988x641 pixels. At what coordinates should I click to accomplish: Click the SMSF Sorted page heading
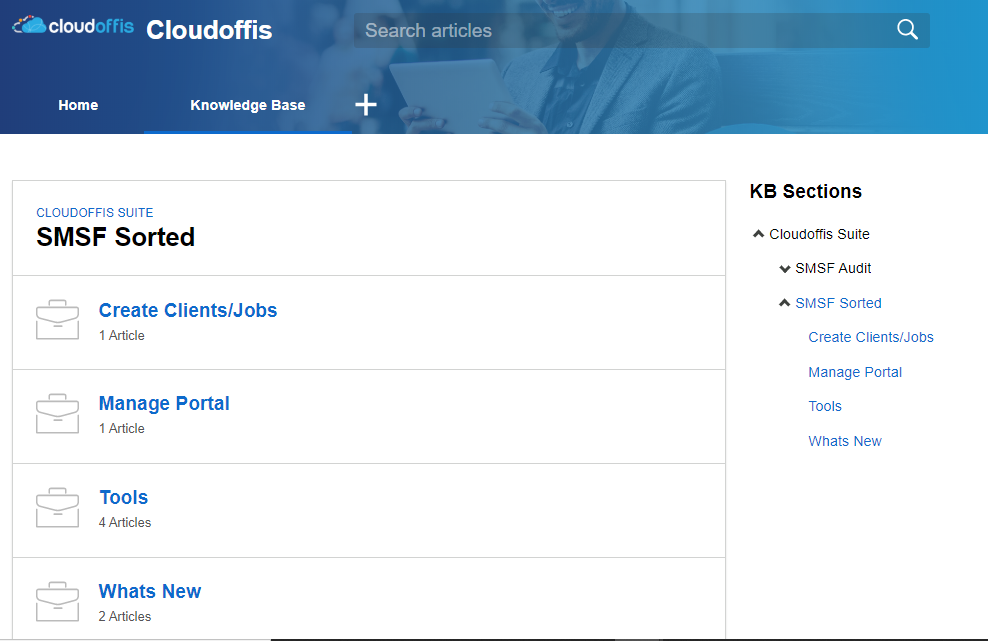(x=115, y=237)
